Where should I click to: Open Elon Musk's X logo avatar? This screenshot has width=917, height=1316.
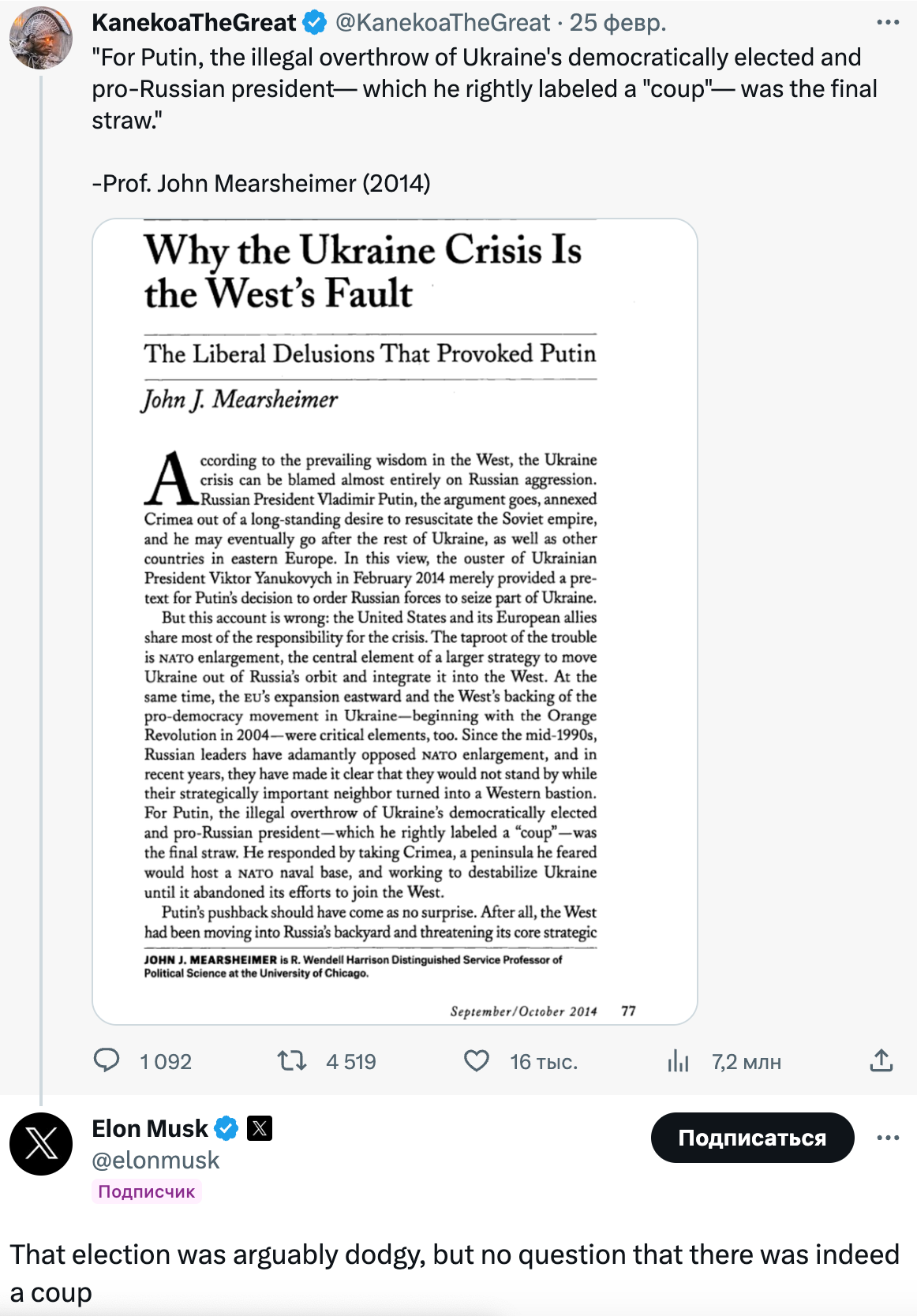pos(41,1144)
